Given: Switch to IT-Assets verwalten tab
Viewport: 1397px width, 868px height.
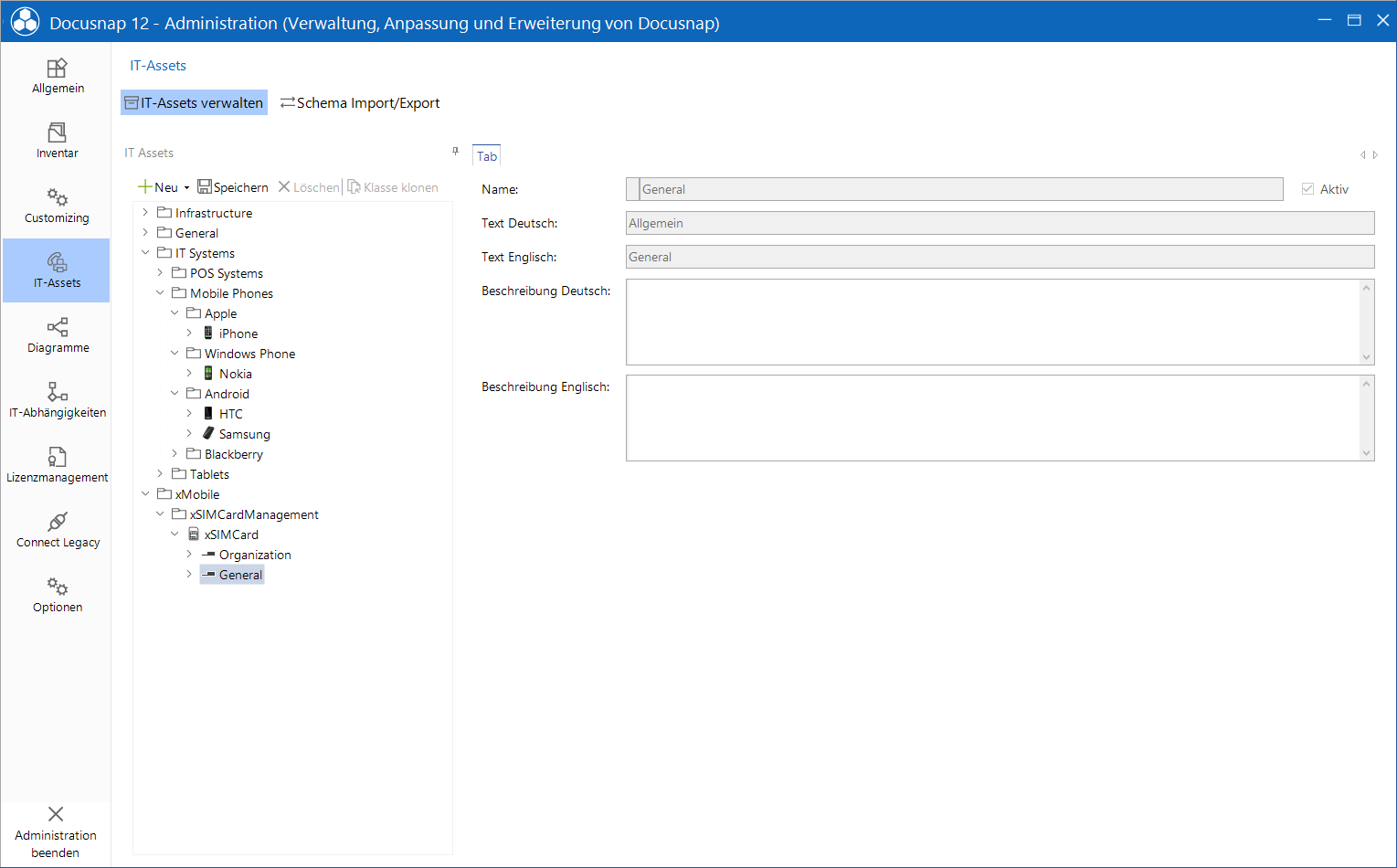Looking at the screenshot, I should click(x=194, y=103).
